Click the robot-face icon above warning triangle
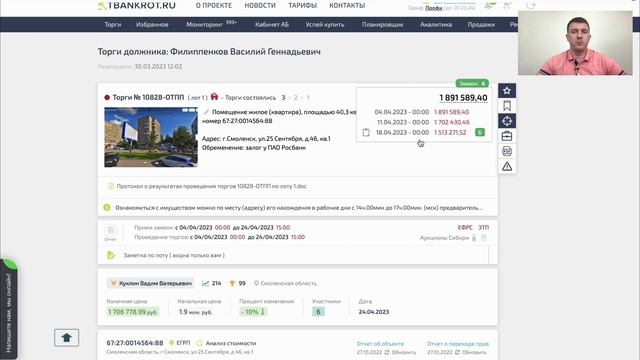 click(507, 151)
